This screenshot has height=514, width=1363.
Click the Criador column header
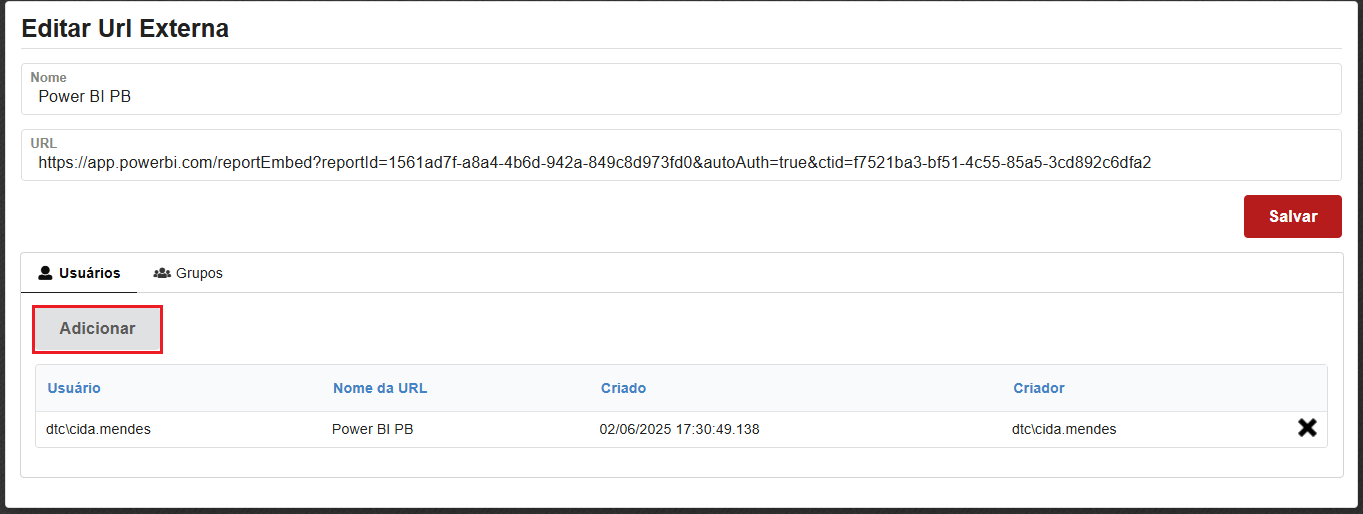[x=1039, y=388]
